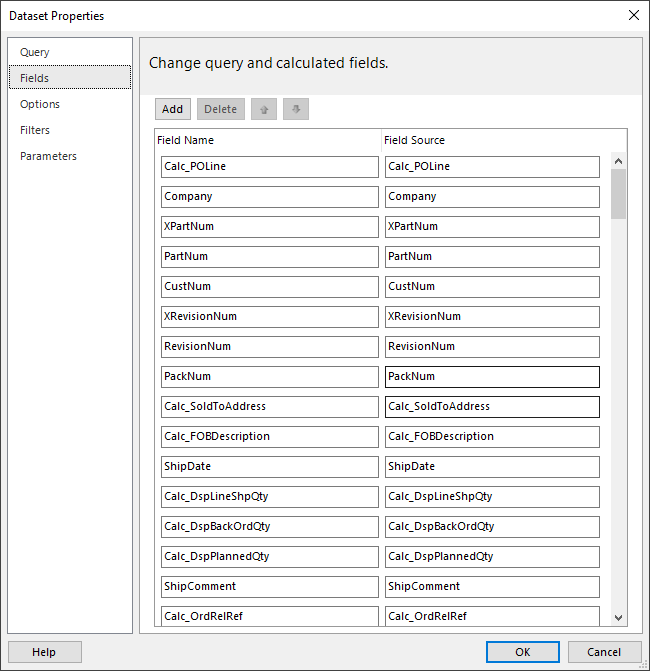This screenshot has height=671, width=650.
Task: Switch to the Options page
Action: 40,104
